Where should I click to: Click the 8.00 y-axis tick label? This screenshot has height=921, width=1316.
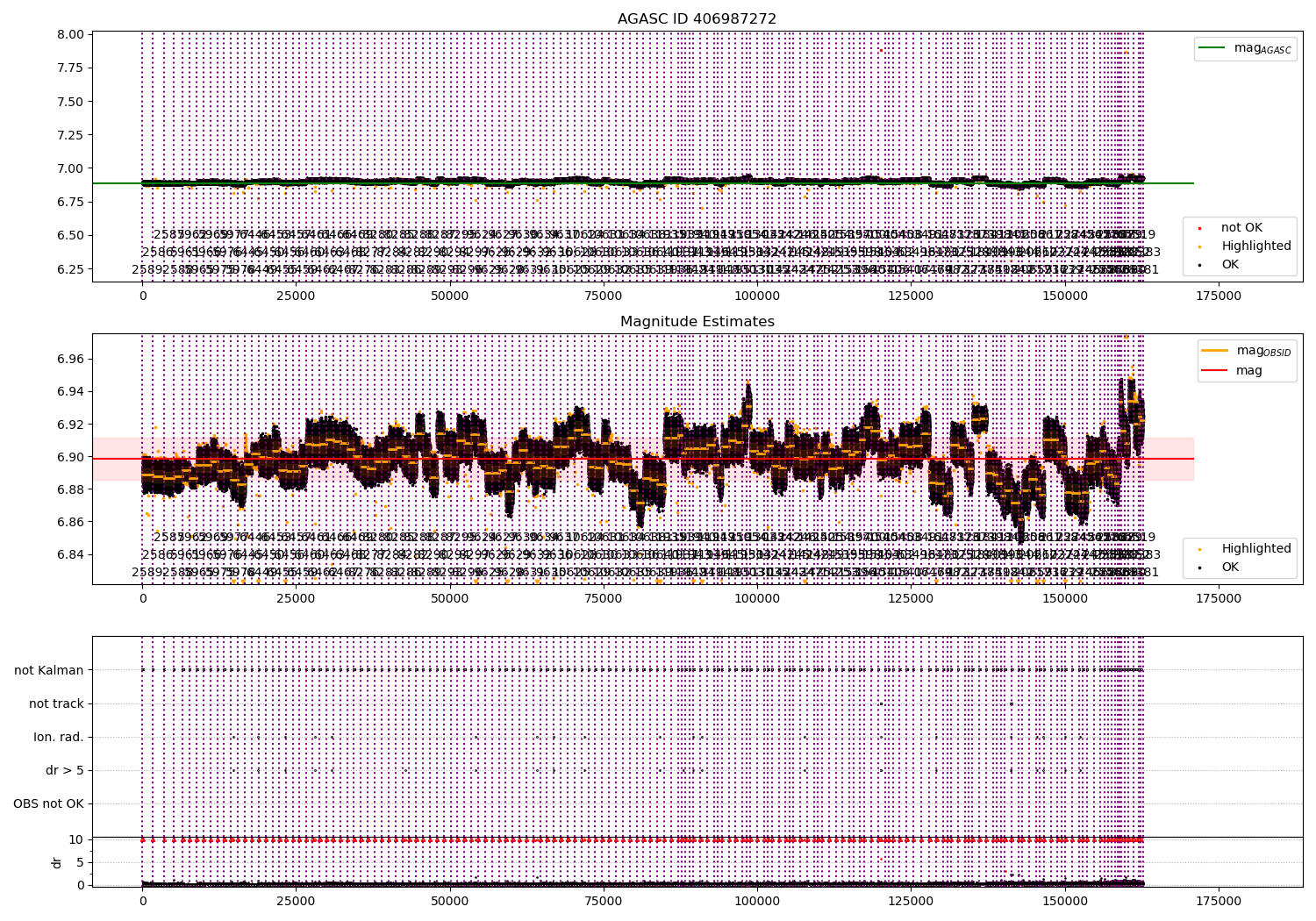[x=71, y=35]
